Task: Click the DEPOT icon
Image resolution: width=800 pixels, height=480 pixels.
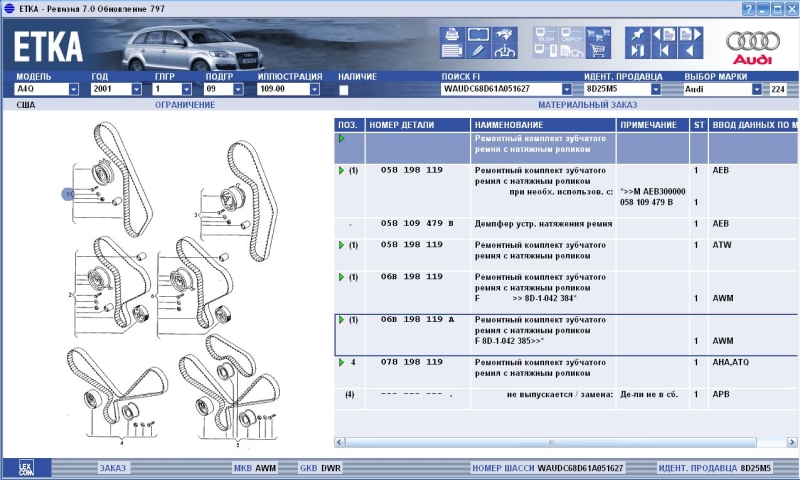Action: pyautogui.click(x=572, y=34)
